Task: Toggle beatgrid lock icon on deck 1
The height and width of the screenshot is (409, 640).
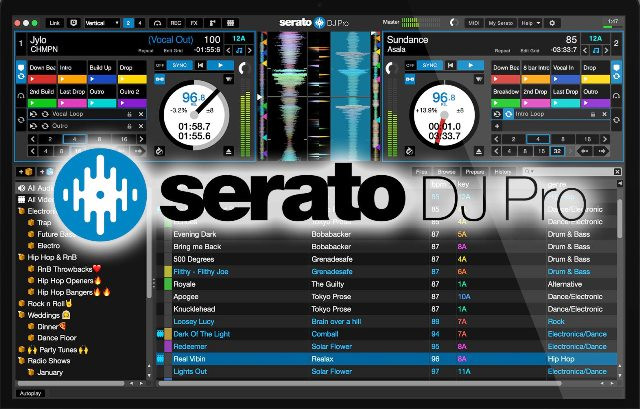Action: [x=160, y=79]
